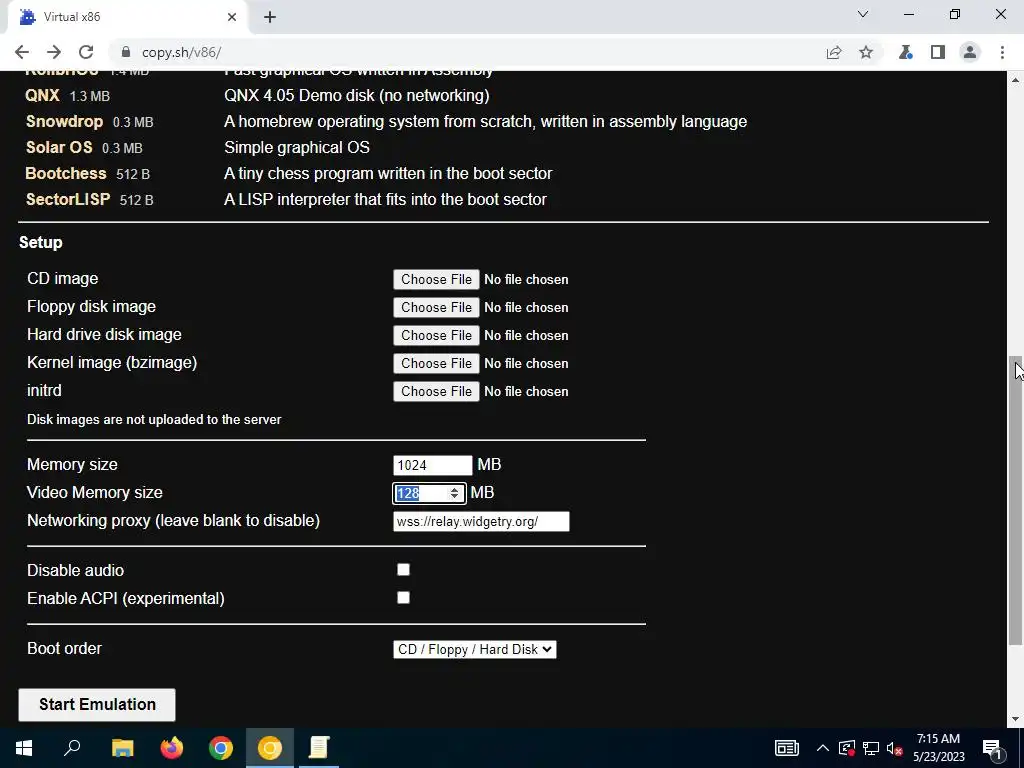Check Enable ACPI (experimental)
1024x768 pixels.
404,598
